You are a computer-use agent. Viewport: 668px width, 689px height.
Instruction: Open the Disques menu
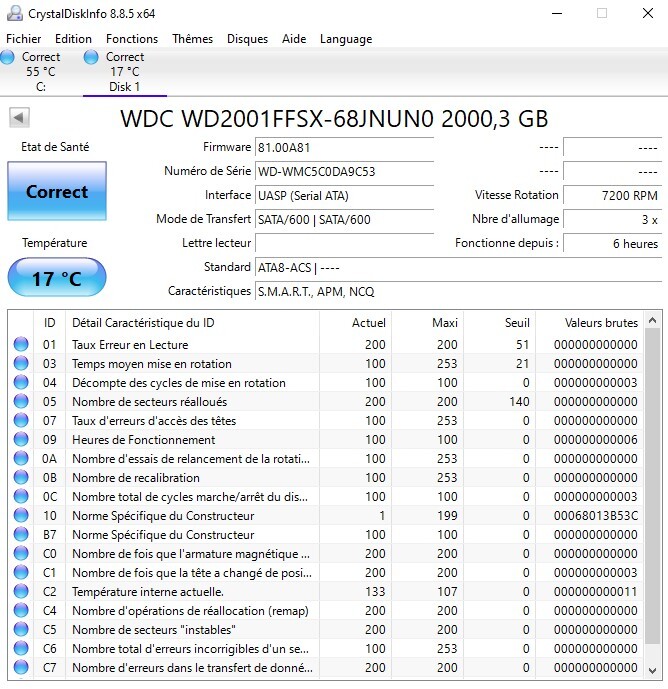tap(247, 39)
